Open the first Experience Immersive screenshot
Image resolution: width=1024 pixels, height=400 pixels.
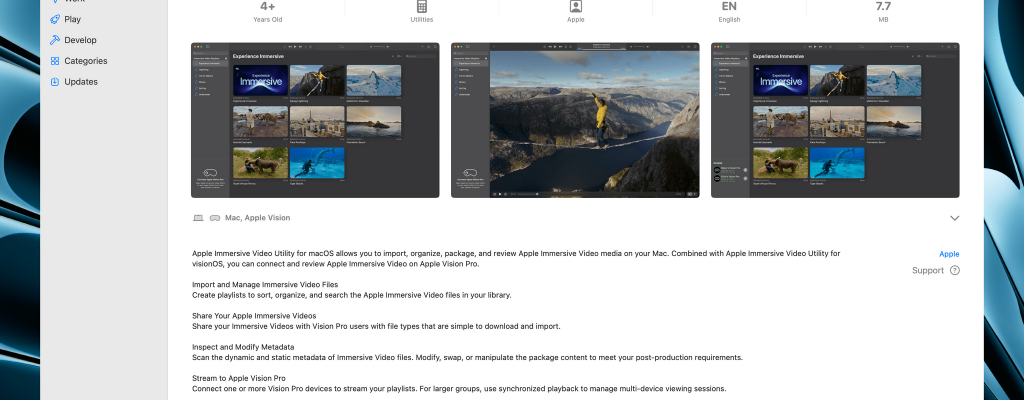click(315, 120)
